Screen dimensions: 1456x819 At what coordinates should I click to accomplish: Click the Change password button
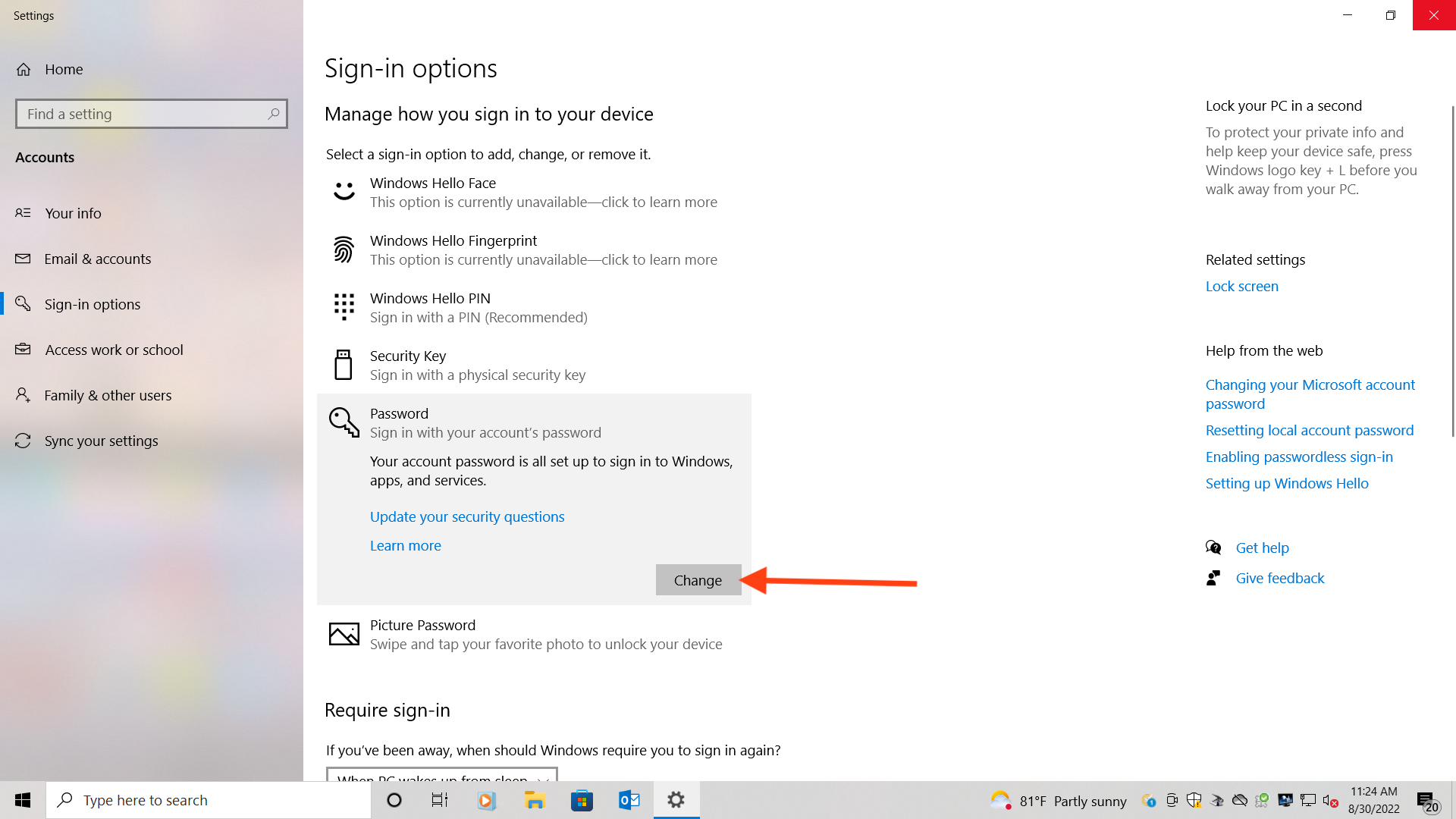click(698, 579)
